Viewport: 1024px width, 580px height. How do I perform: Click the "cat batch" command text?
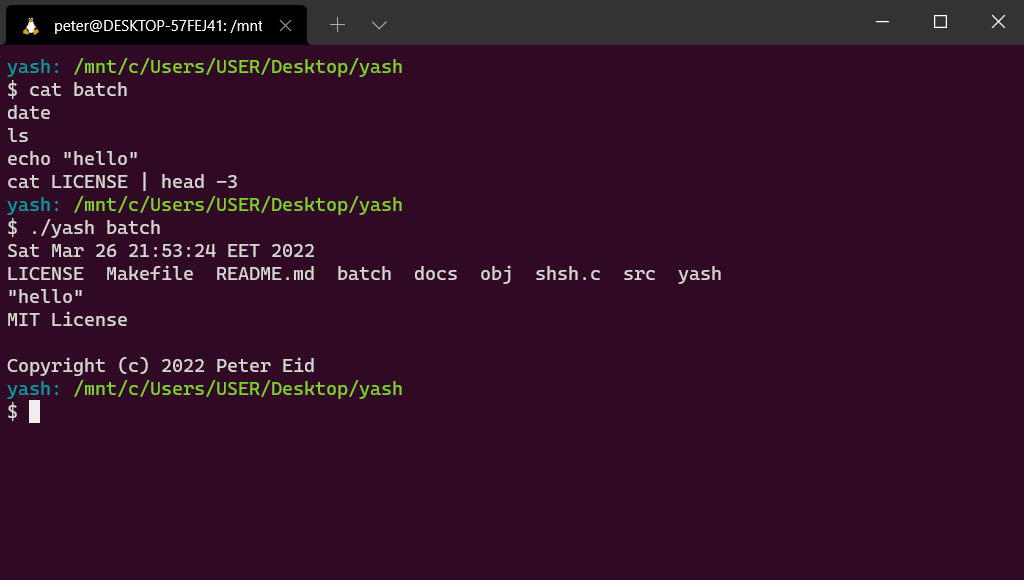coord(78,90)
